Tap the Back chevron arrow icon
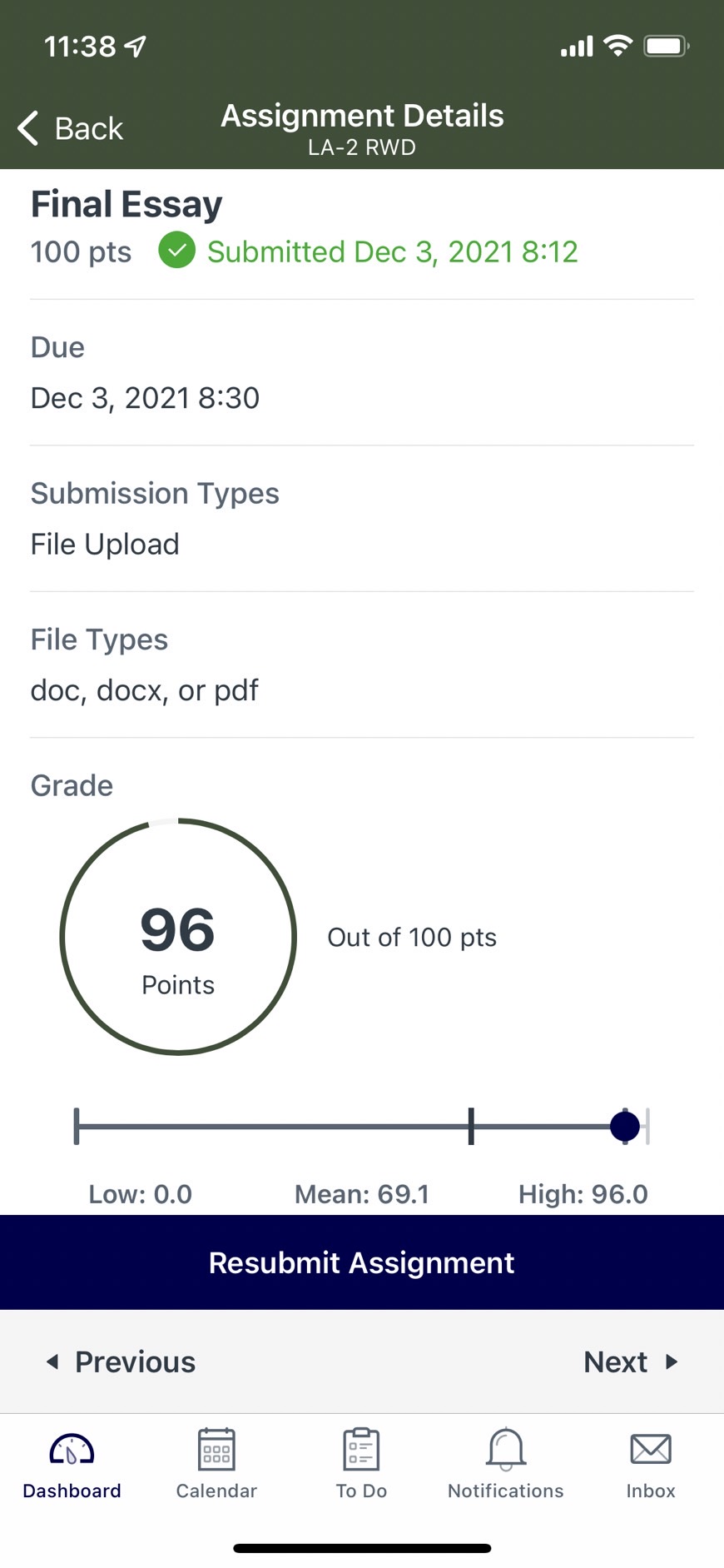Image resolution: width=724 pixels, height=1568 pixels. coord(28,128)
